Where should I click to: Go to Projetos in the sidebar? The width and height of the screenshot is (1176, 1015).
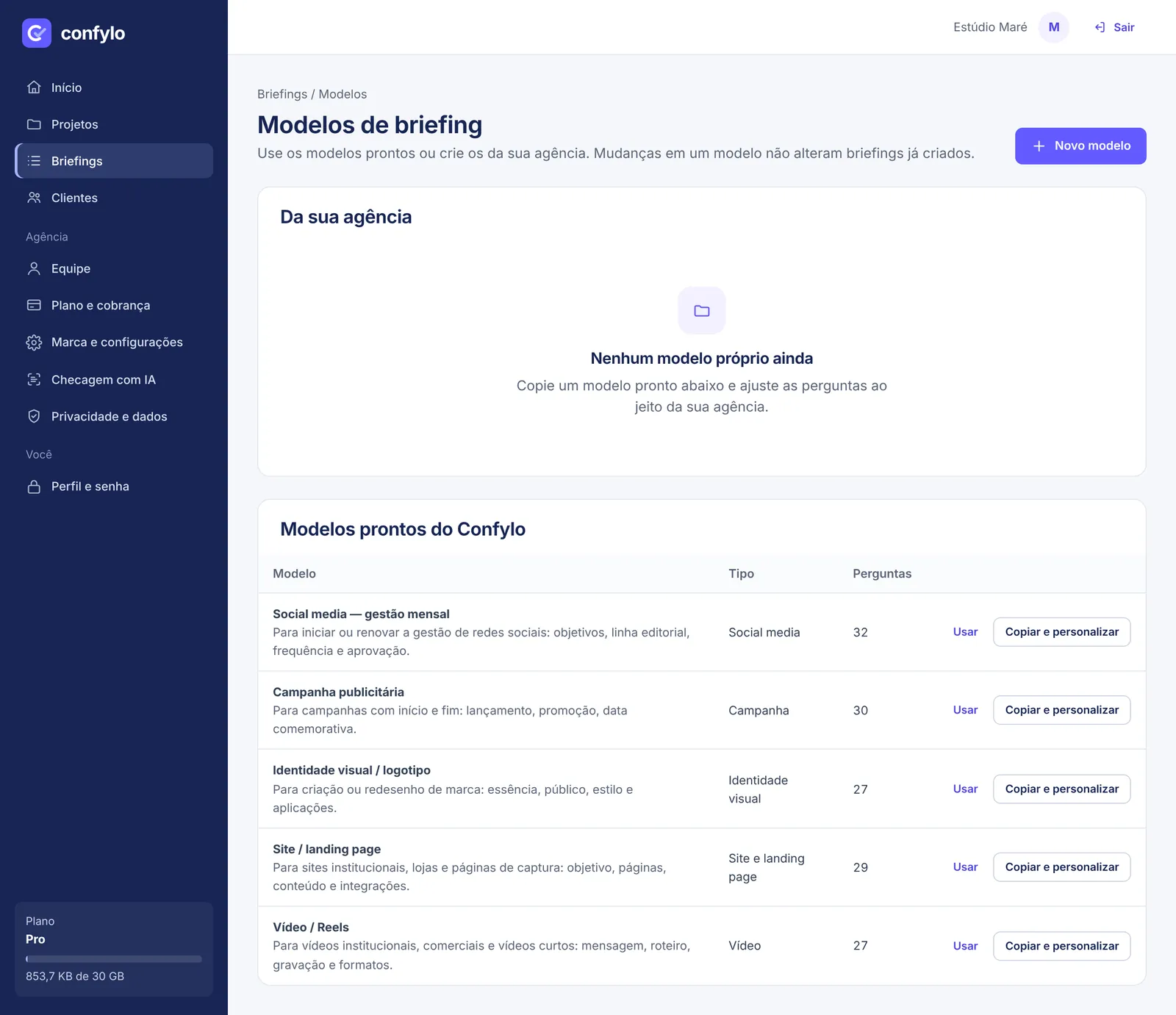pyautogui.click(x=114, y=124)
